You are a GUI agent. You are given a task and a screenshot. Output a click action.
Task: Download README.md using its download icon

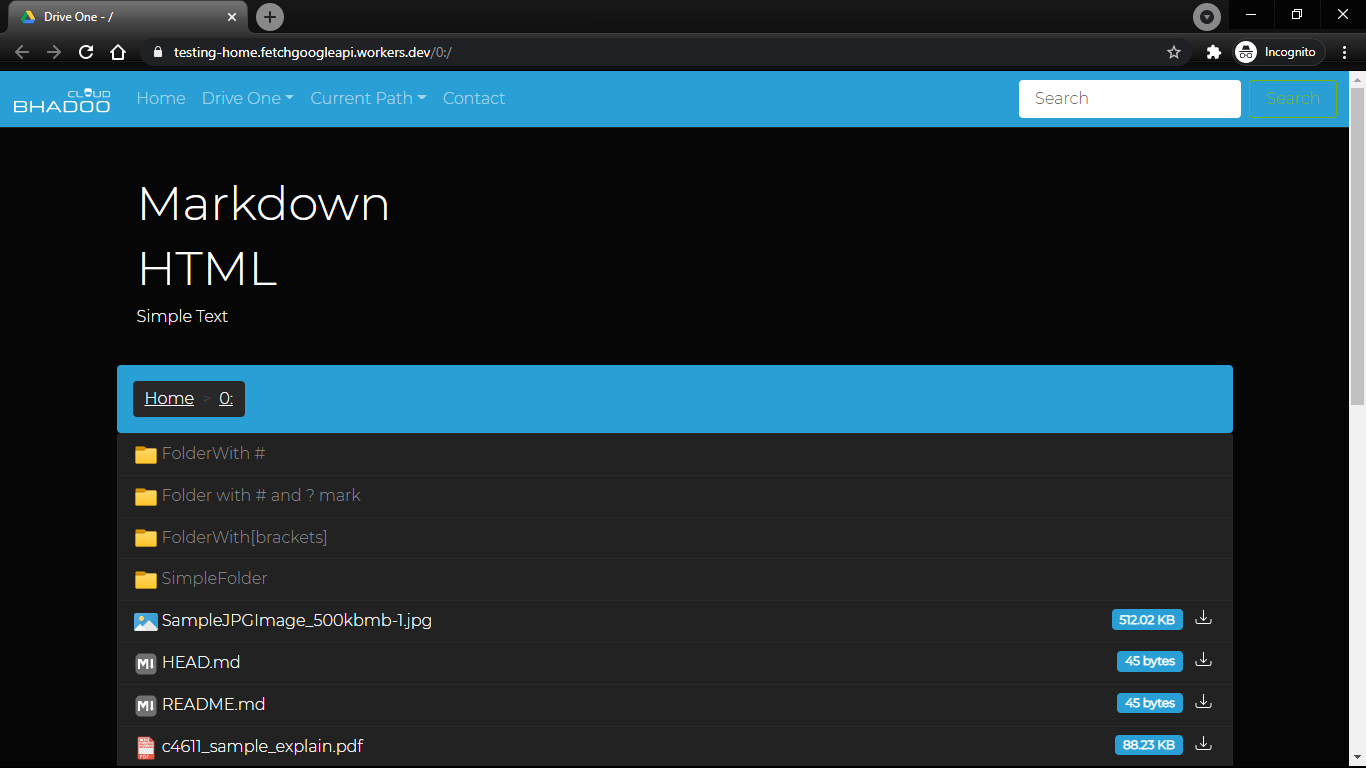coord(1203,702)
